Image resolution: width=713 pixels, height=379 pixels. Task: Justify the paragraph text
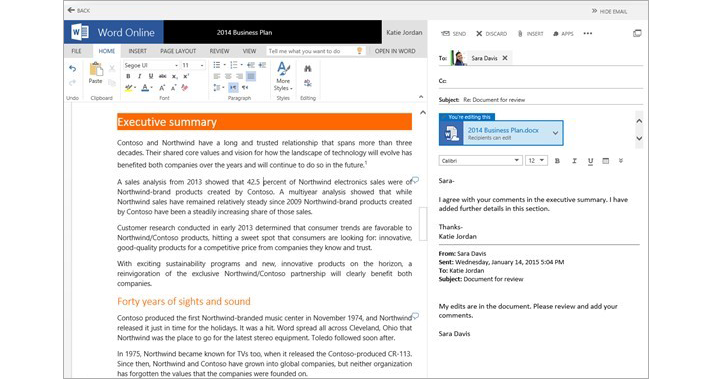coord(251,76)
